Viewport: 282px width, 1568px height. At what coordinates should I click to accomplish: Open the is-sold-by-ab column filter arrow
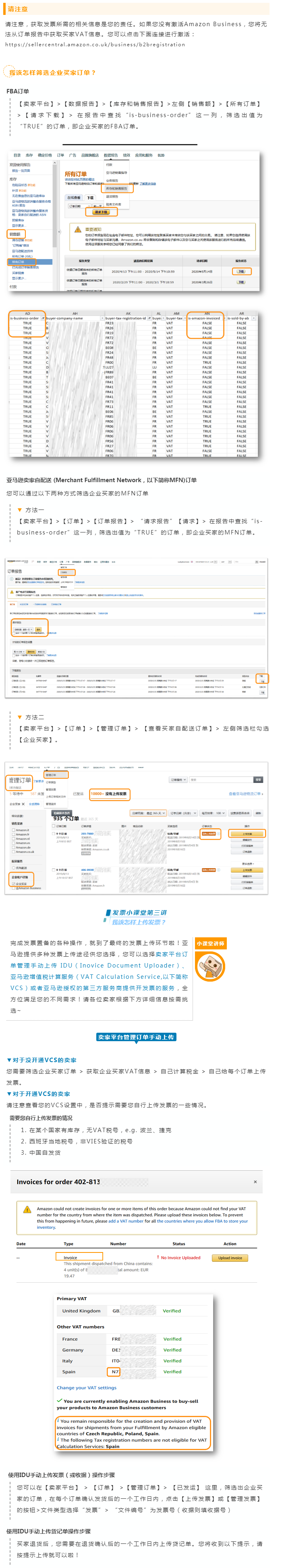253,318
